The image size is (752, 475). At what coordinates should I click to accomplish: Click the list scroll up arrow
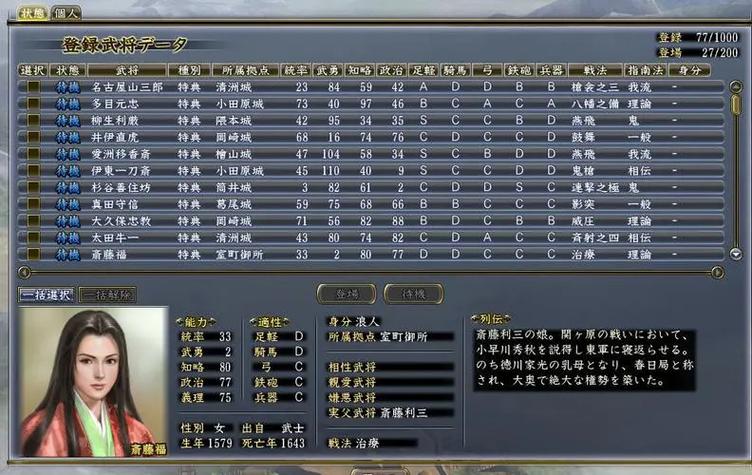click(736, 87)
